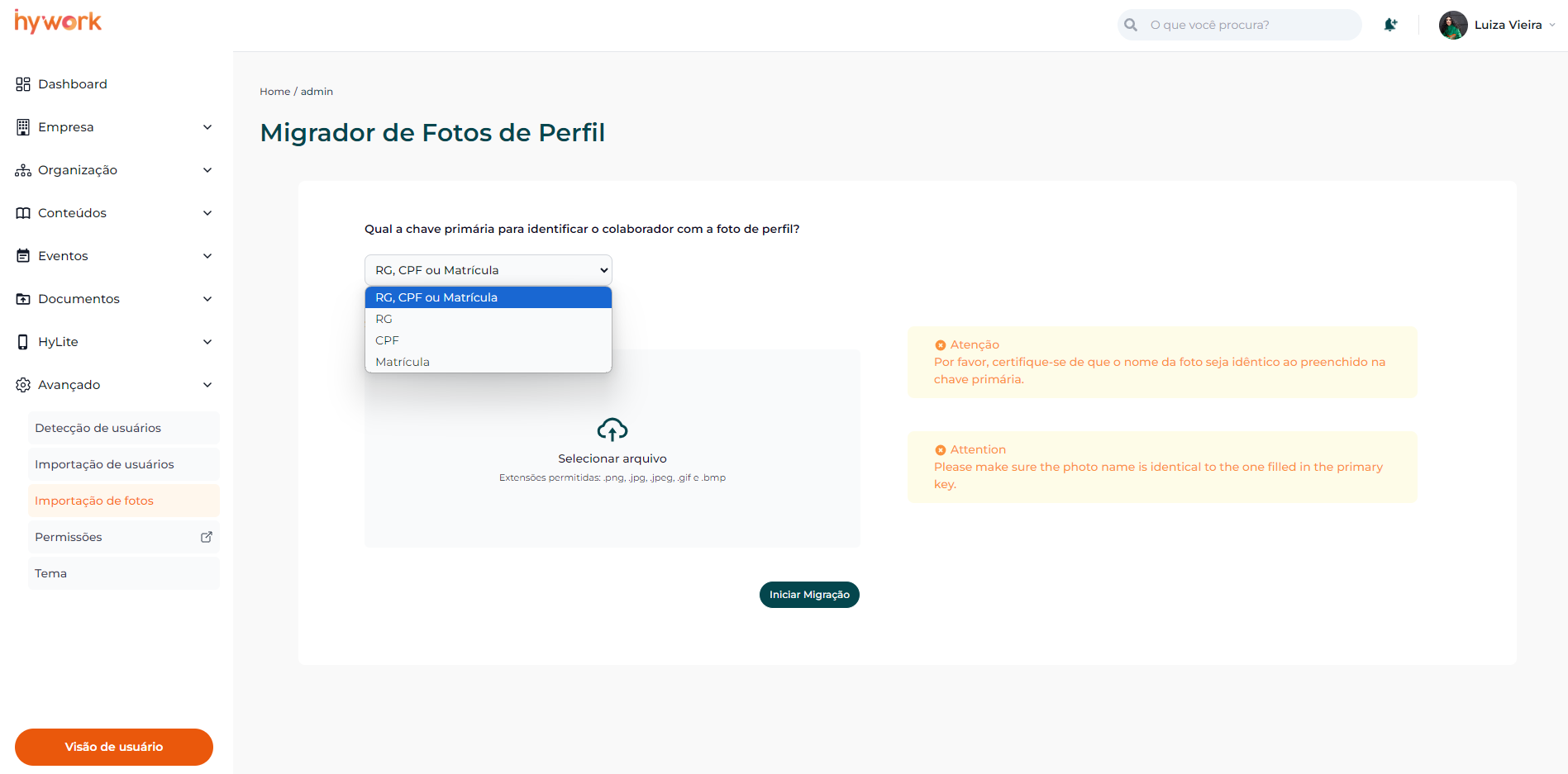
Task: Choose Matrícula option in the dropdown
Action: coord(403,362)
